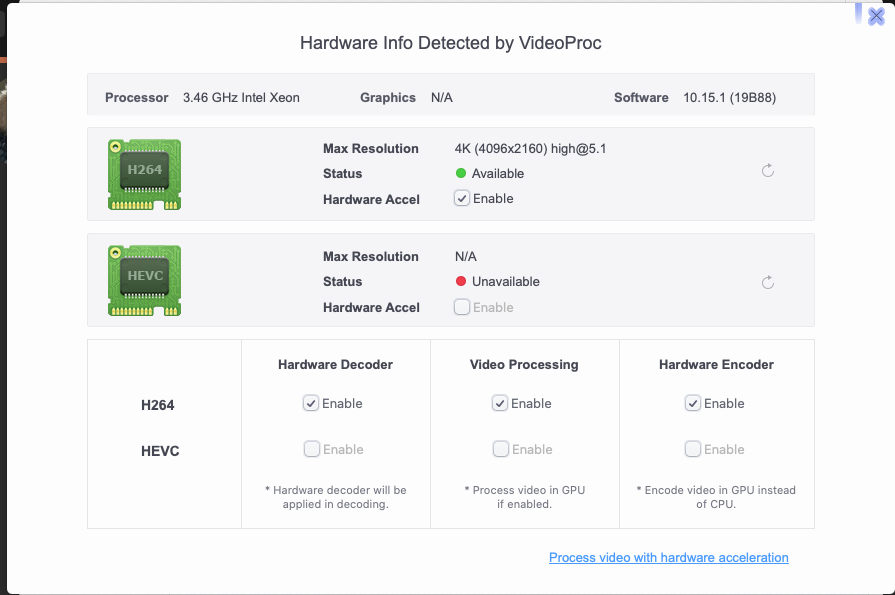This screenshot has width=895, height=595.
Task: Click the Hardware Encoder column header
Action: coord(716,365)
